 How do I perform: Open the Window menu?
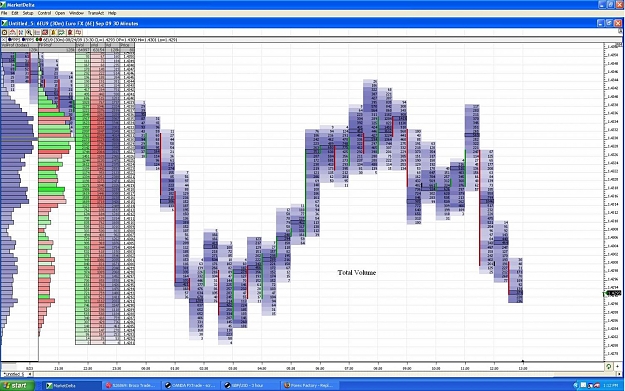76,13
